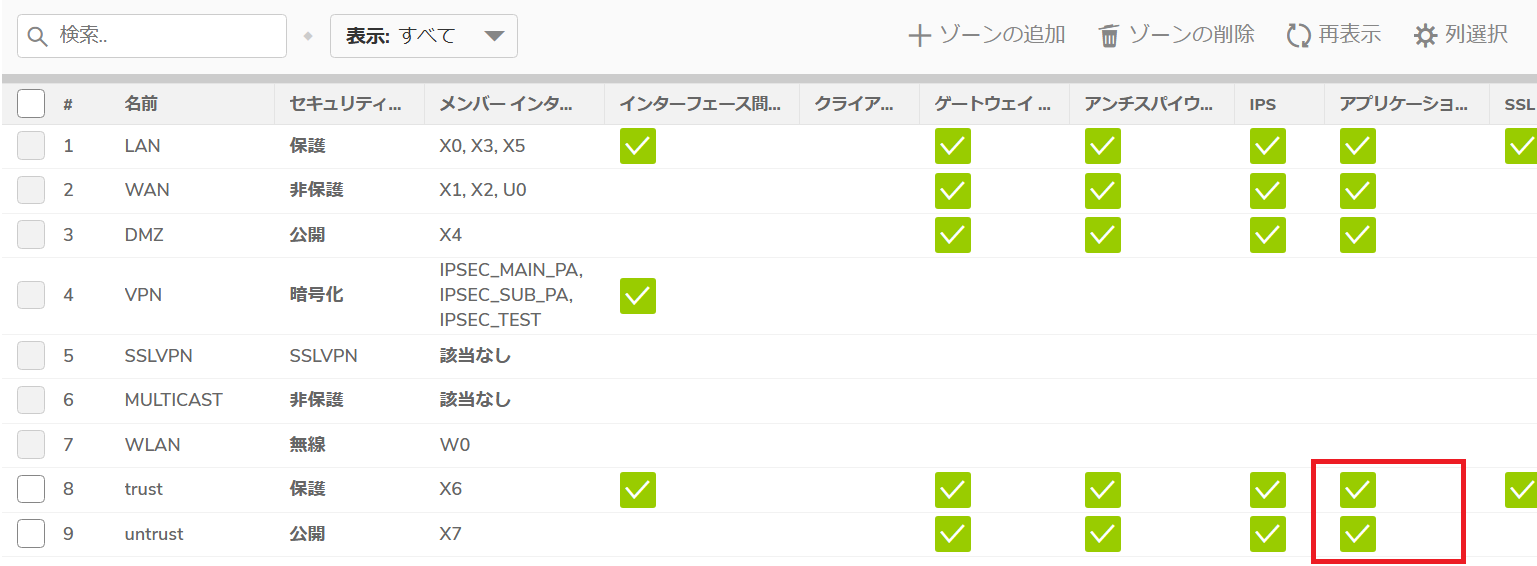
Task: Sort by the 名前 column header
Action: [141, 104]
